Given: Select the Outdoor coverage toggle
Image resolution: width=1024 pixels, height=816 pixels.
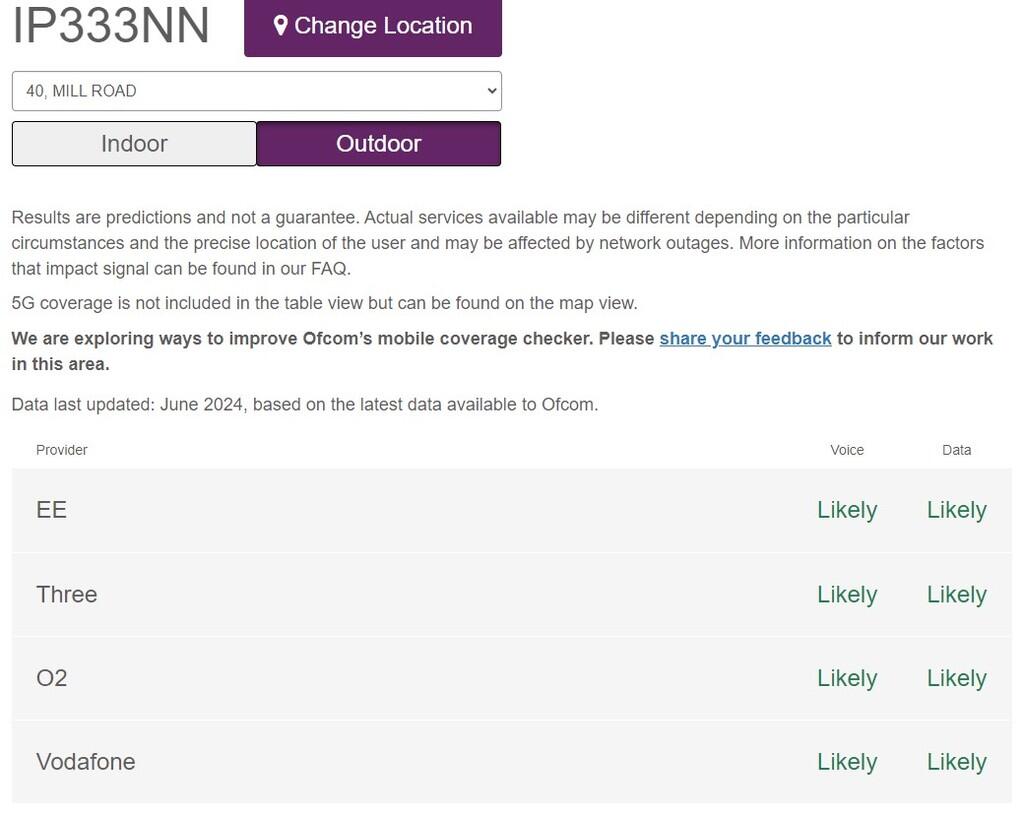Looking at the screenshot, I should point(379,144).
